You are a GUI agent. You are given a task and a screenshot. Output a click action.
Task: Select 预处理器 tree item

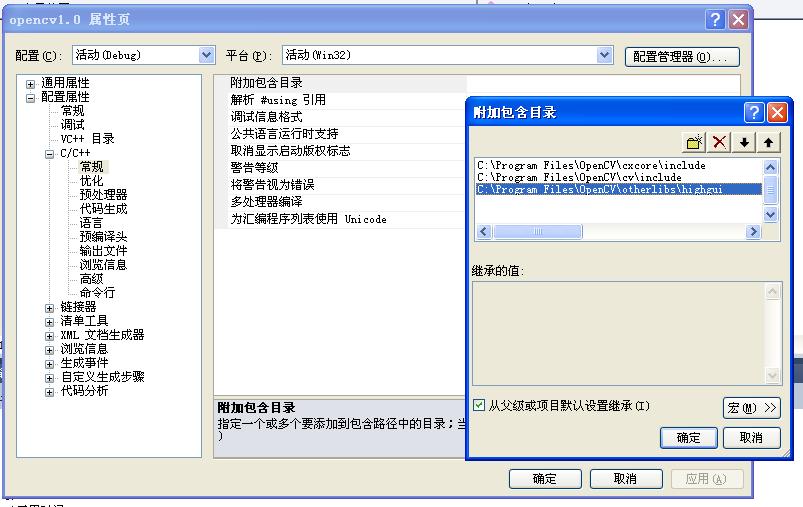point(103,195)
